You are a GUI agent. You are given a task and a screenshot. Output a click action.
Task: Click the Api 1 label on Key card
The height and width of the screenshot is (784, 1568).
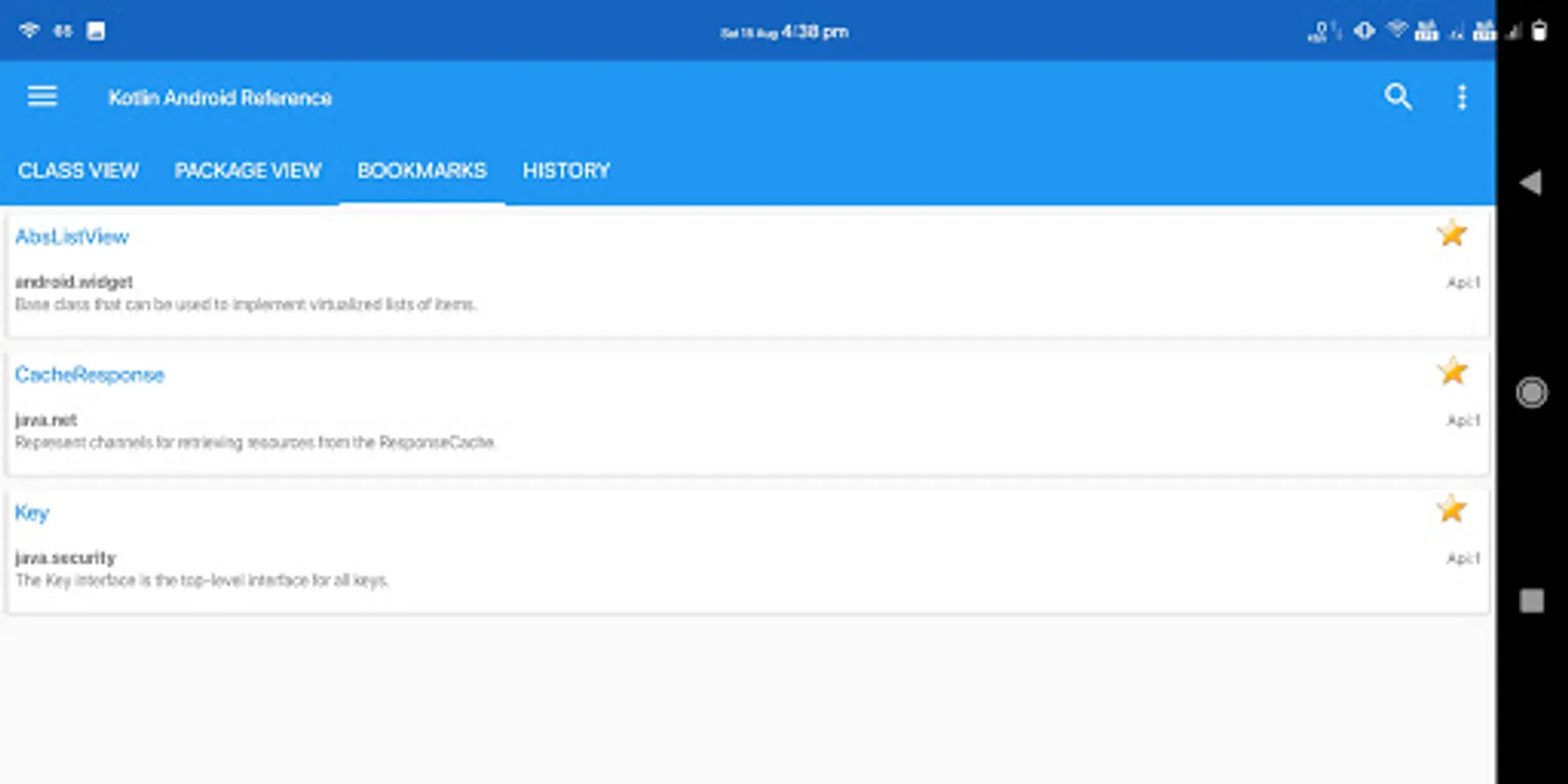[1463, 558]
